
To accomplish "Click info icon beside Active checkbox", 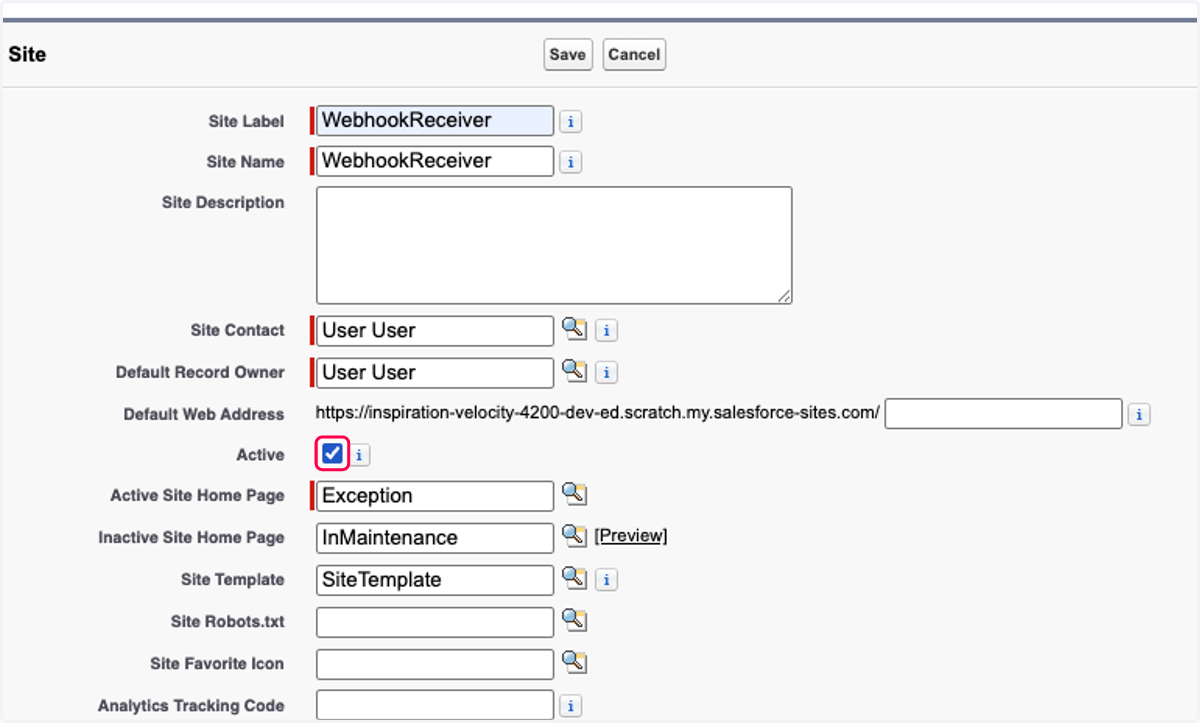I will 359,455.
